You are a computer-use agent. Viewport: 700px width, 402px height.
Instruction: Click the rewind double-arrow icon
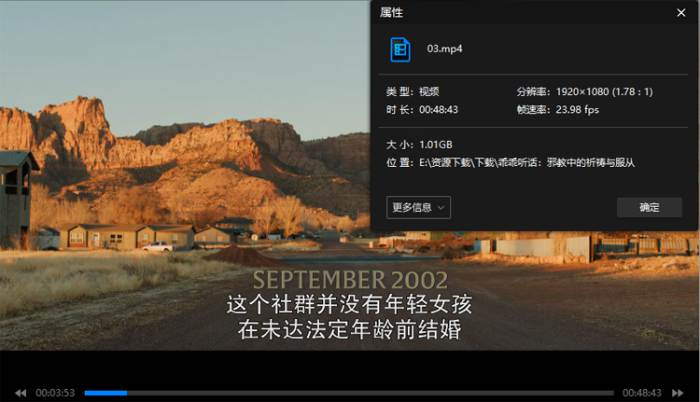click(21, 393)
